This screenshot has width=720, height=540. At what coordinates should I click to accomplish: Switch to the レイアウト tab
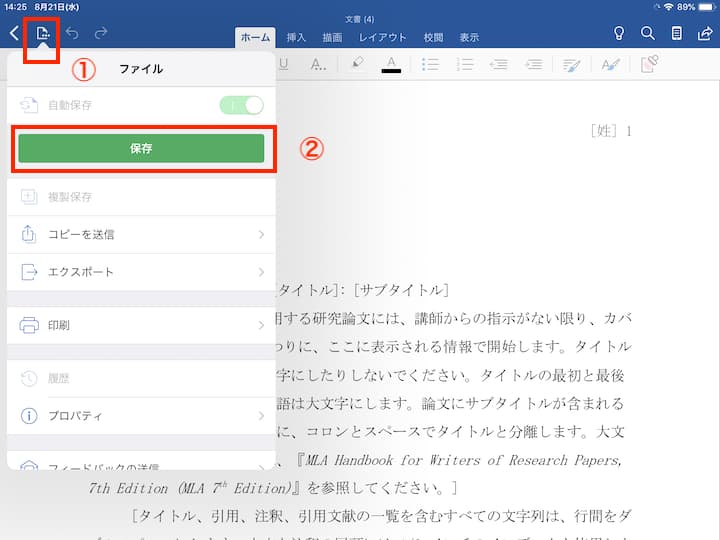coord(382,37)
